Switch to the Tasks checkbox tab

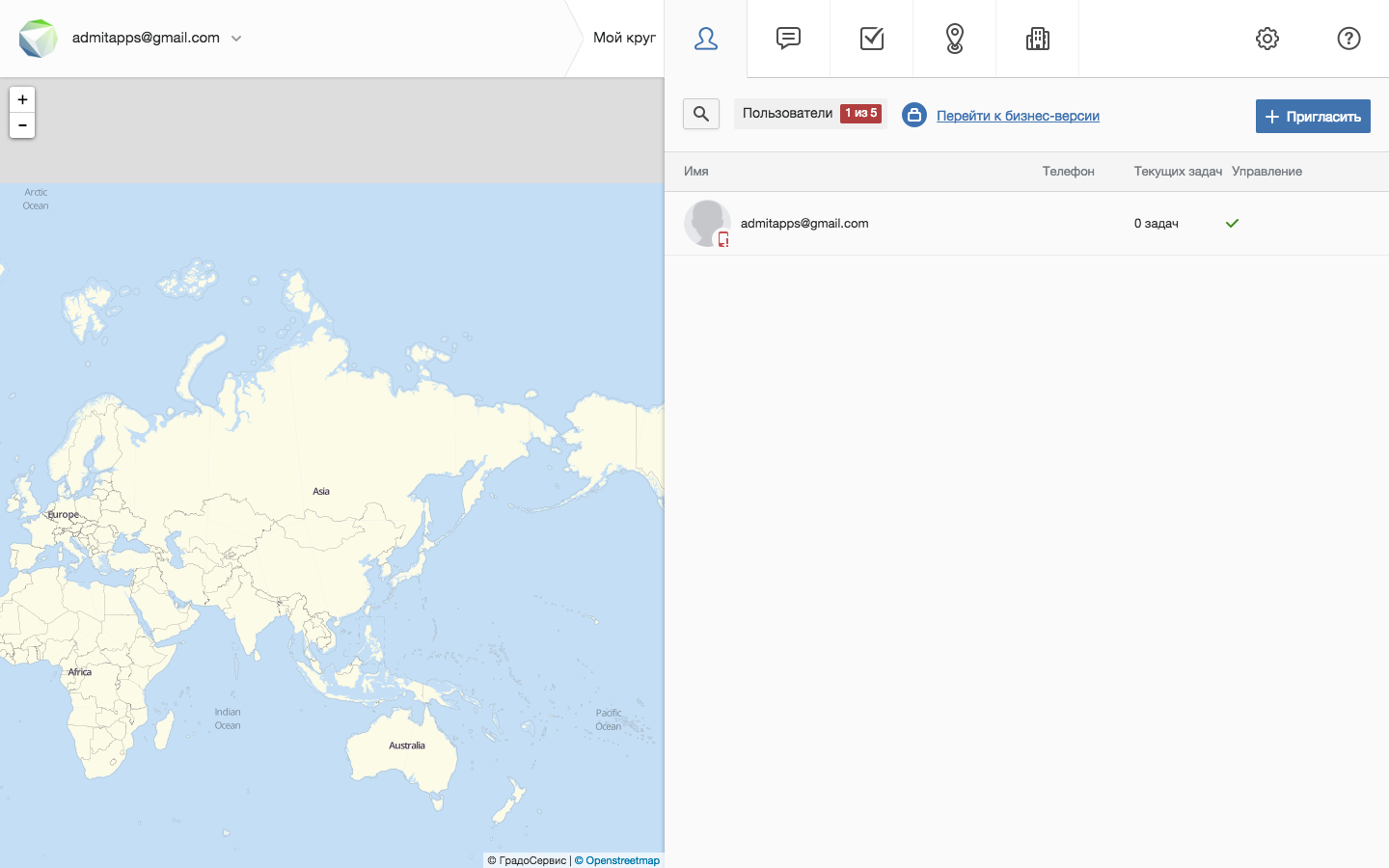872,39
